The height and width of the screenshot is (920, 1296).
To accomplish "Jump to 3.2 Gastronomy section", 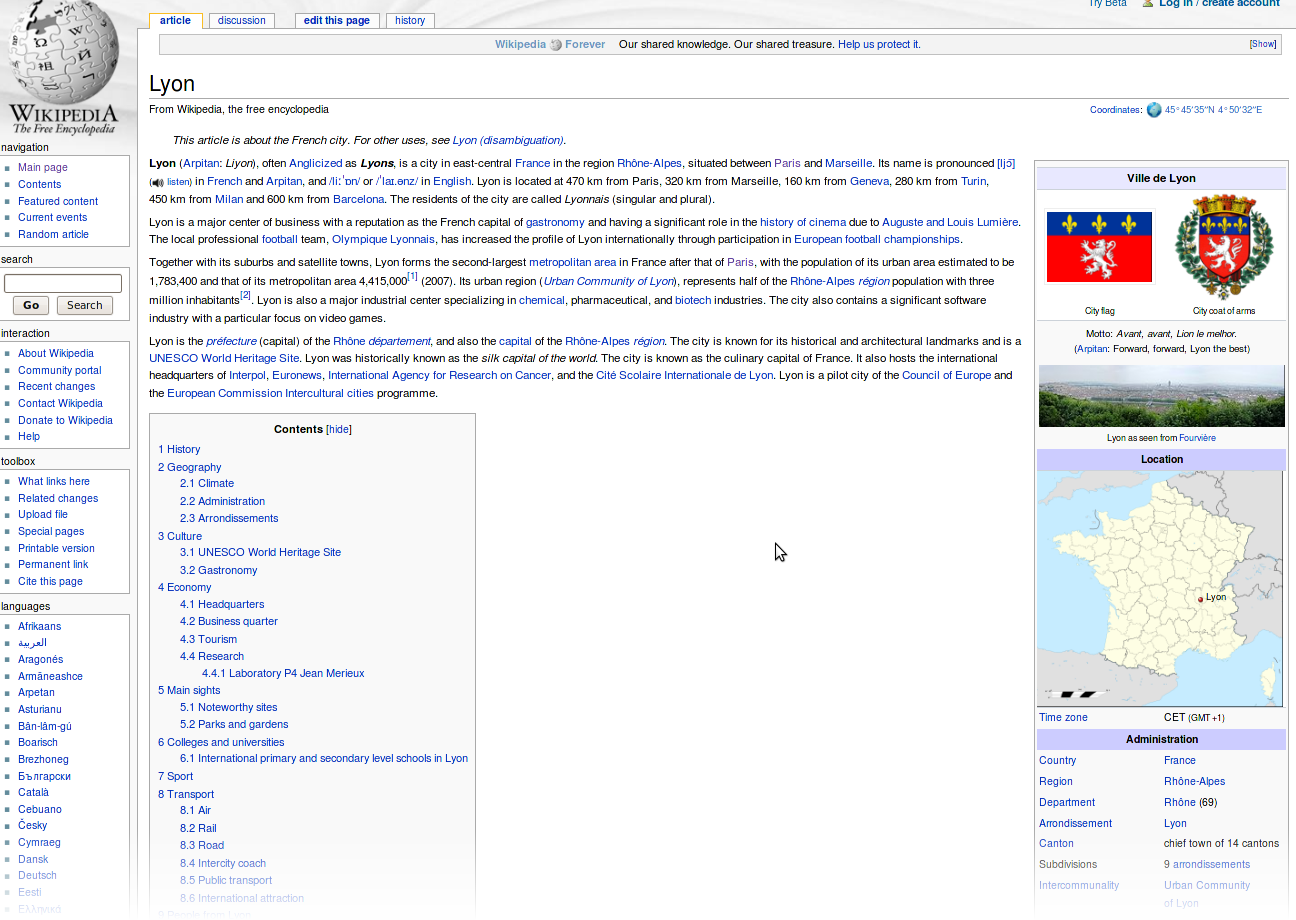I will tap(218, 570).
